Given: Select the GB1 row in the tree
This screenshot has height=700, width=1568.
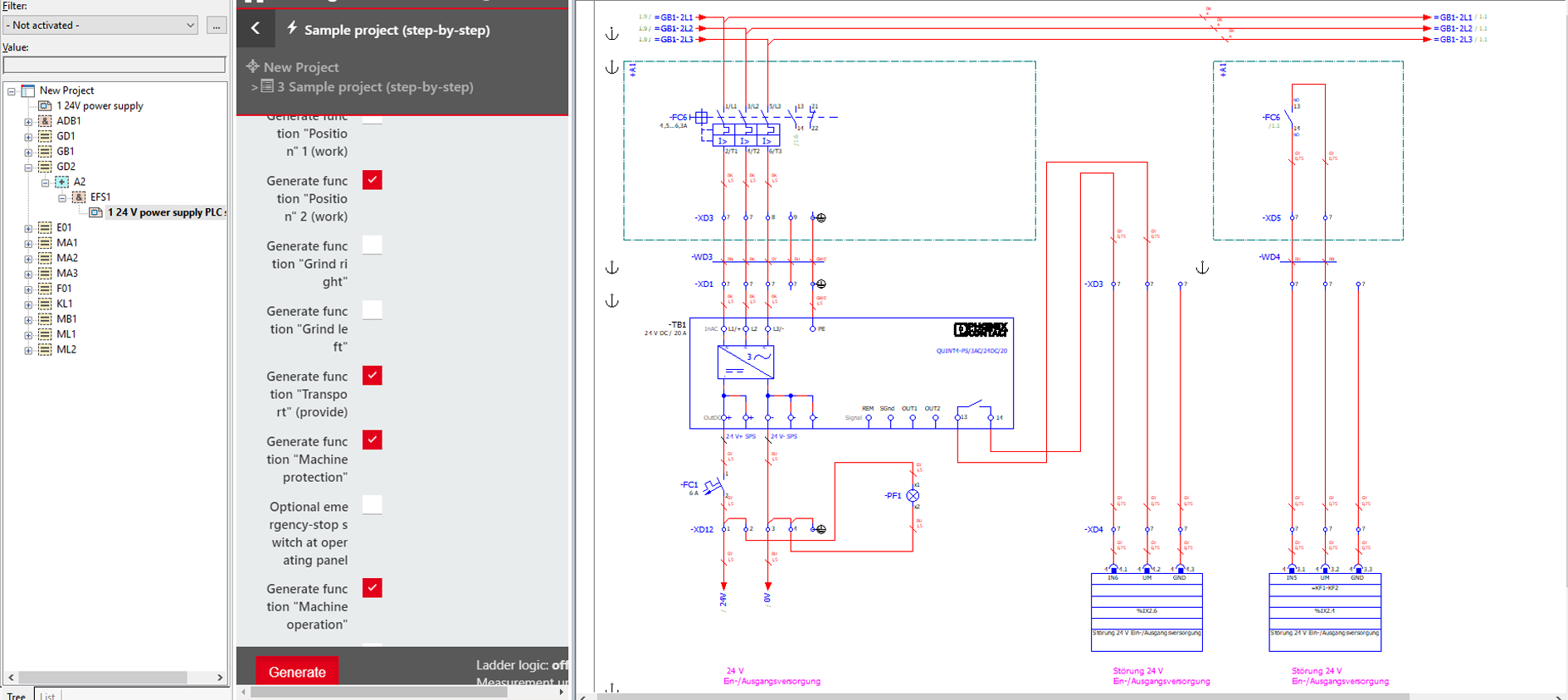Looking at the screenshot, I should pos(66,152).
